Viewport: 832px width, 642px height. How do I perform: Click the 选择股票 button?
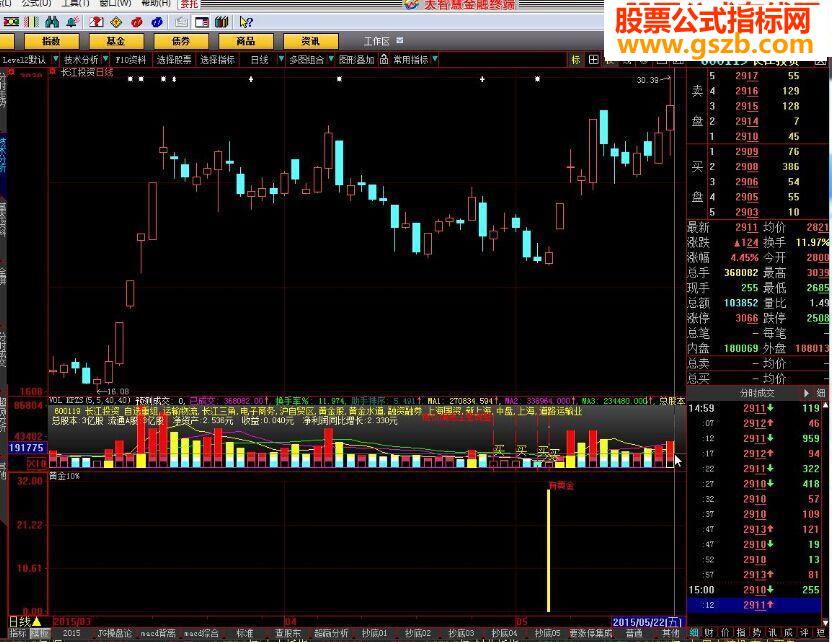point(176,58)
